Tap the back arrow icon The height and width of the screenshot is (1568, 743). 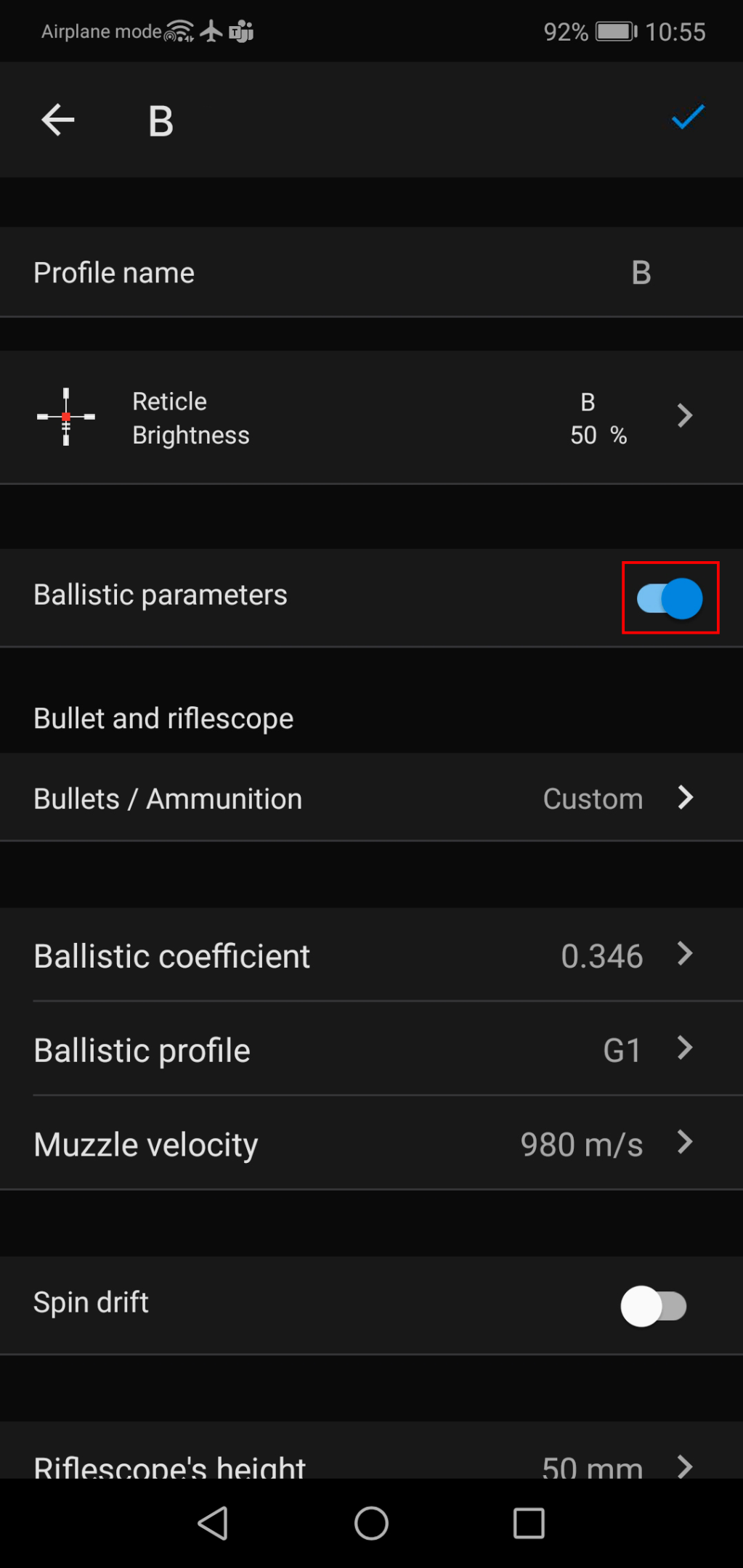coord(58,120)
